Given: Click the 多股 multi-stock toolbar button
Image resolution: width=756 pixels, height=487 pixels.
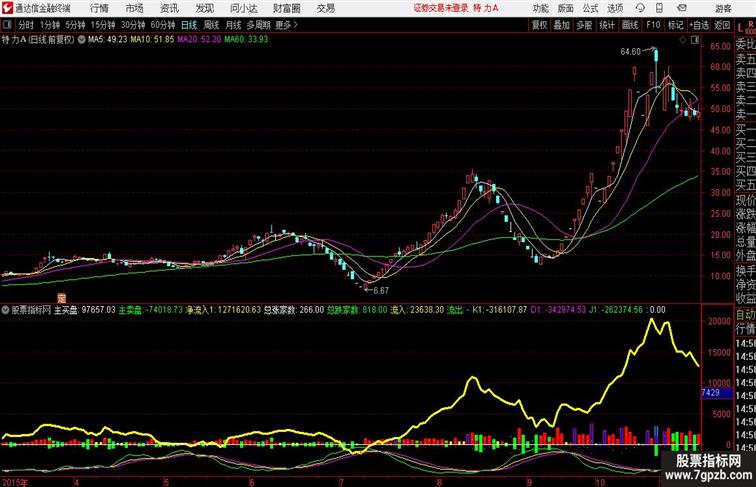Looking at the screenshot, I should pos(584,25).
